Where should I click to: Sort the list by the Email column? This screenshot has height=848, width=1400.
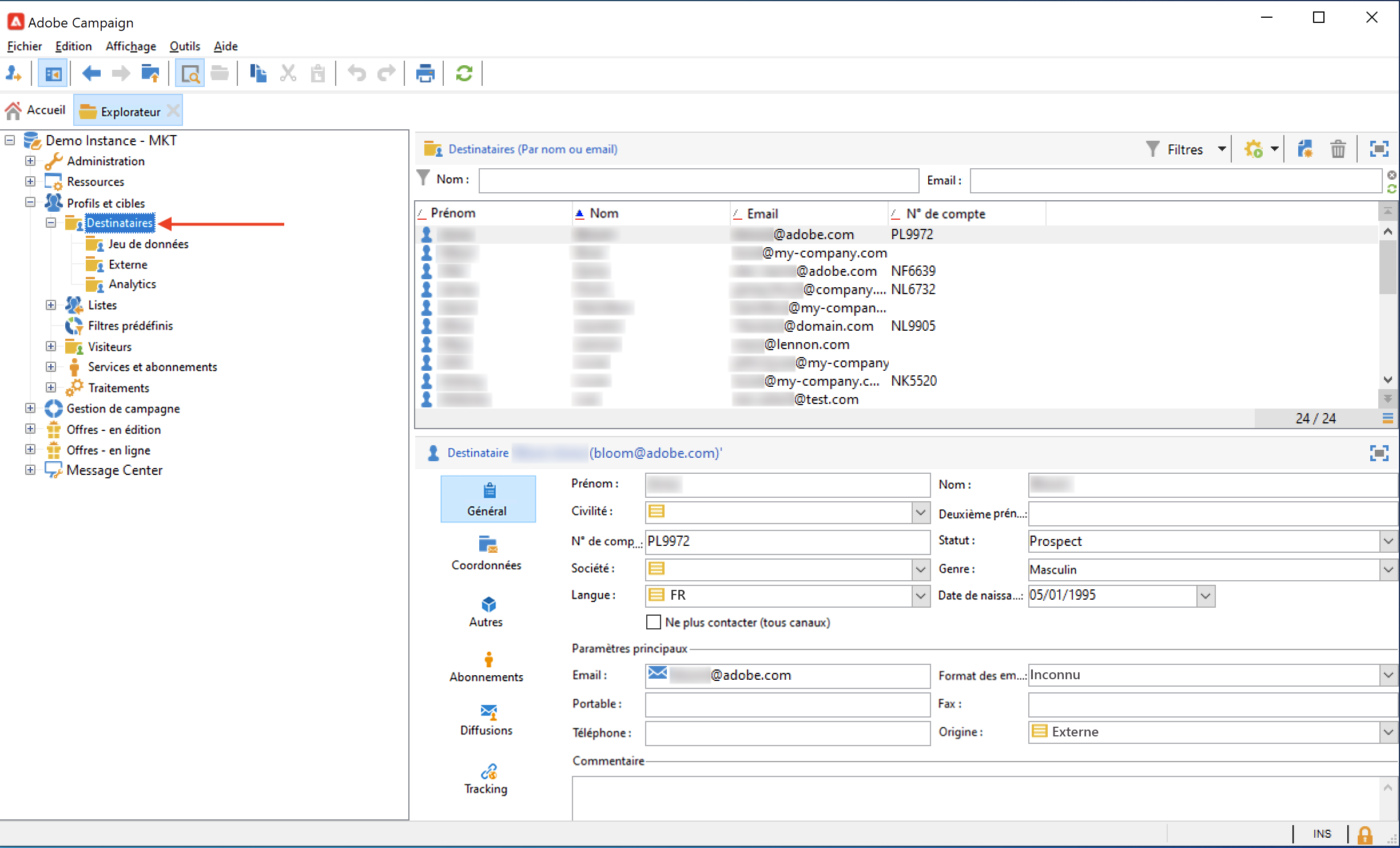[x=762, y=213]
